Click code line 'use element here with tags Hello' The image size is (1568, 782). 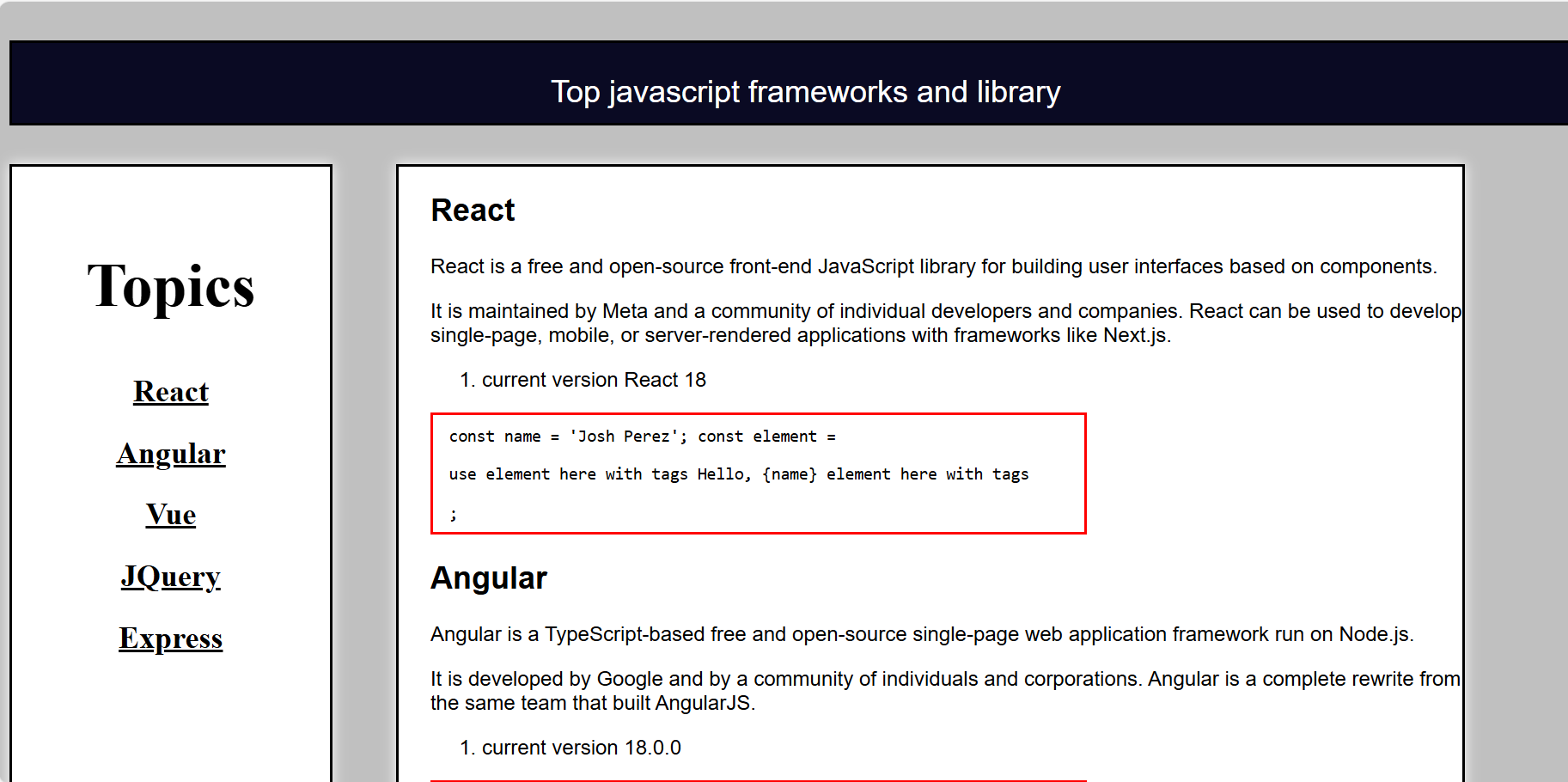739,474
